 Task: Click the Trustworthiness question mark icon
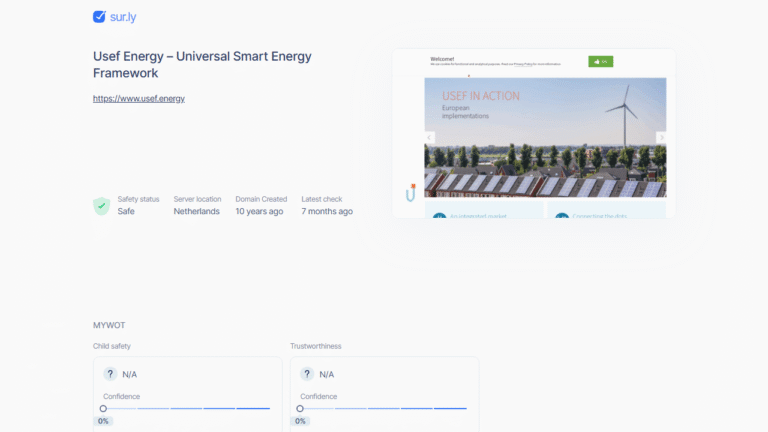[x=307, y=374]
